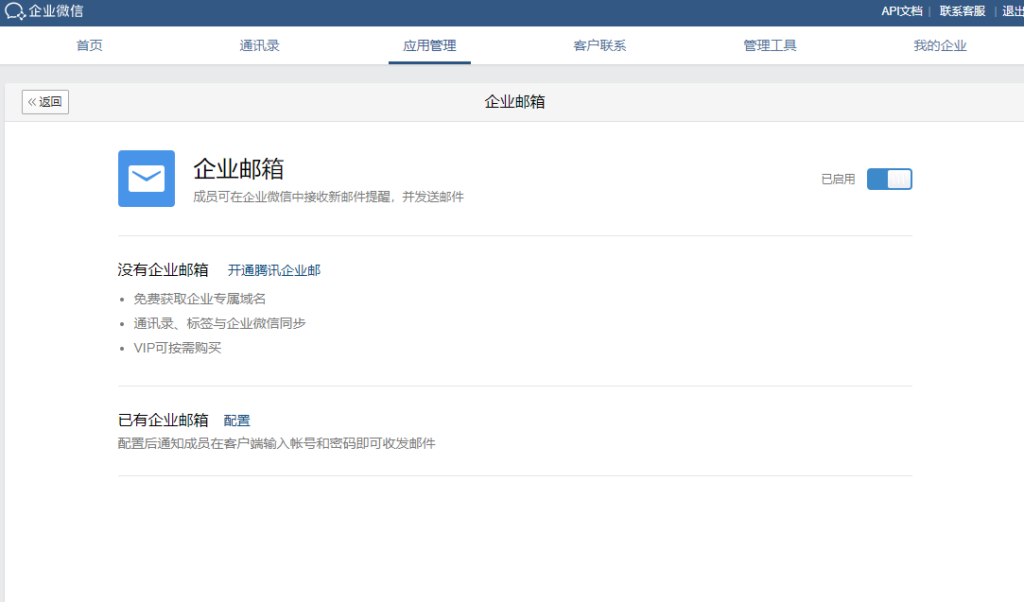This screenshot has height=602, width=1024.
Task: Open the 管理工具 tab
Action: tap(770, 45)
